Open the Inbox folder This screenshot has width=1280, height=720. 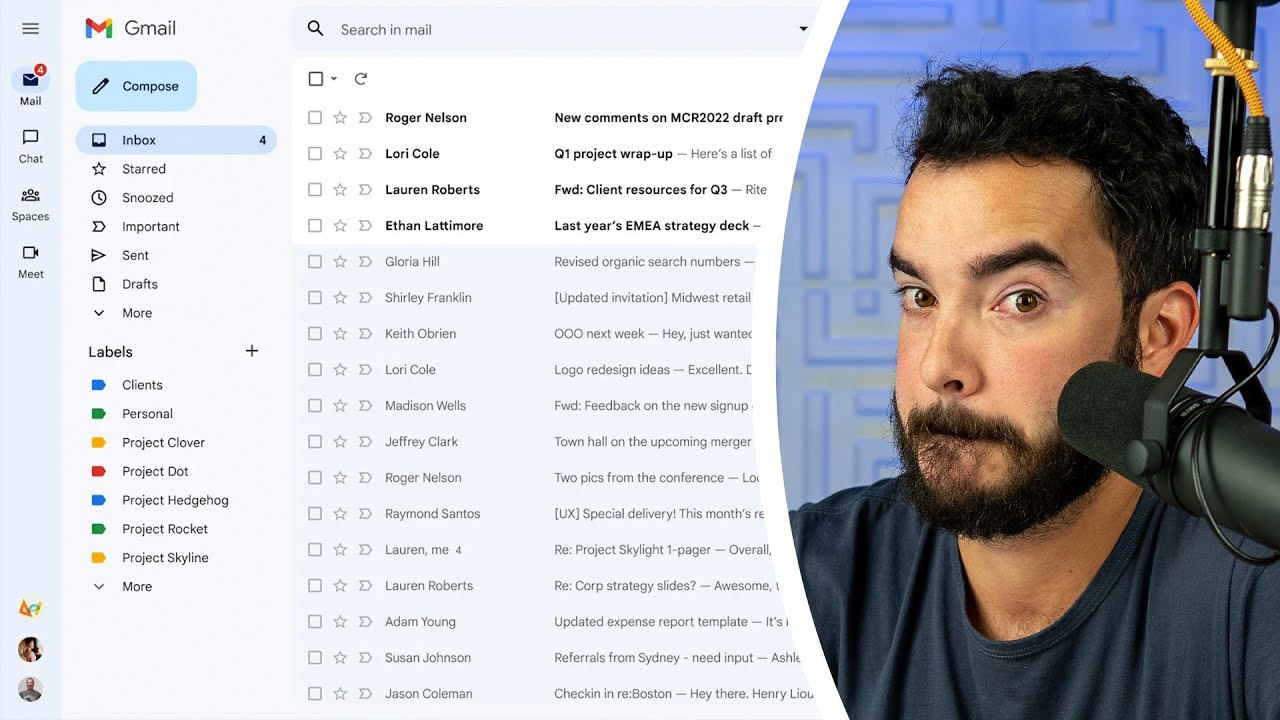pyautogui.click(x=176, y=140)
